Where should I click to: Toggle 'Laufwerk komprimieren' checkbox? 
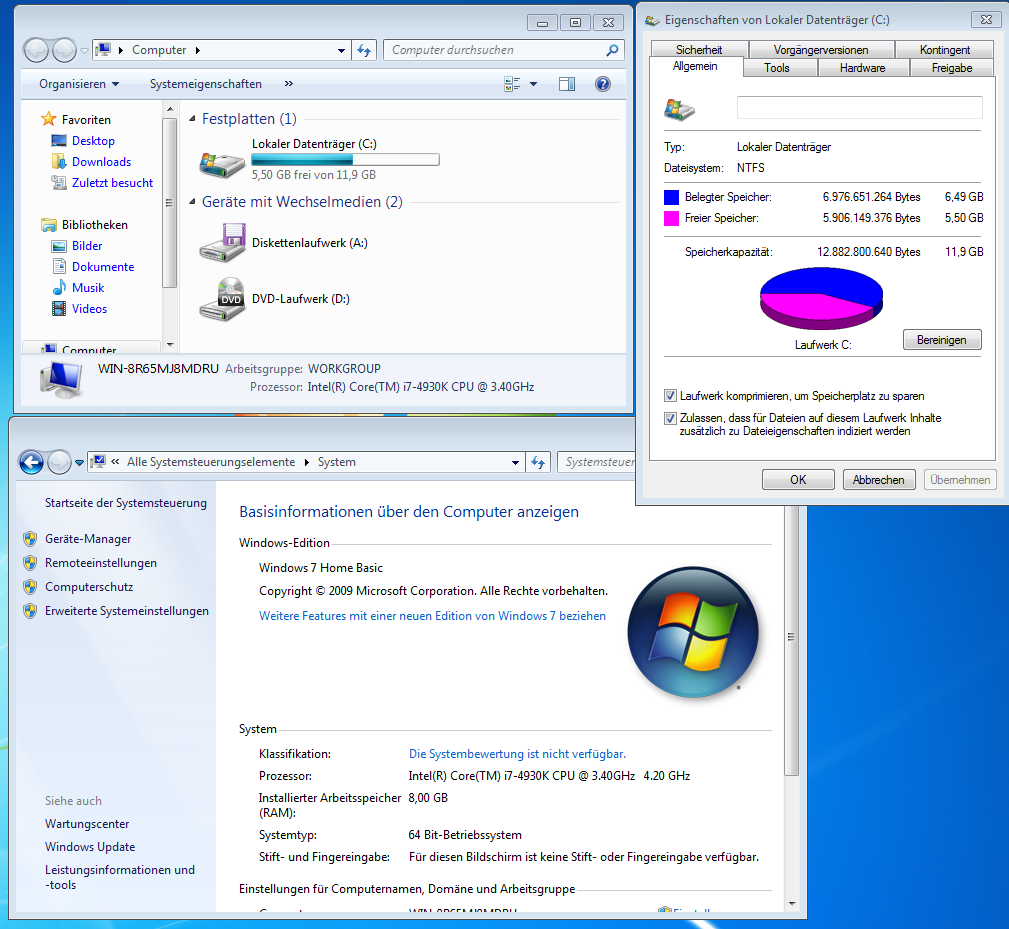670,396
